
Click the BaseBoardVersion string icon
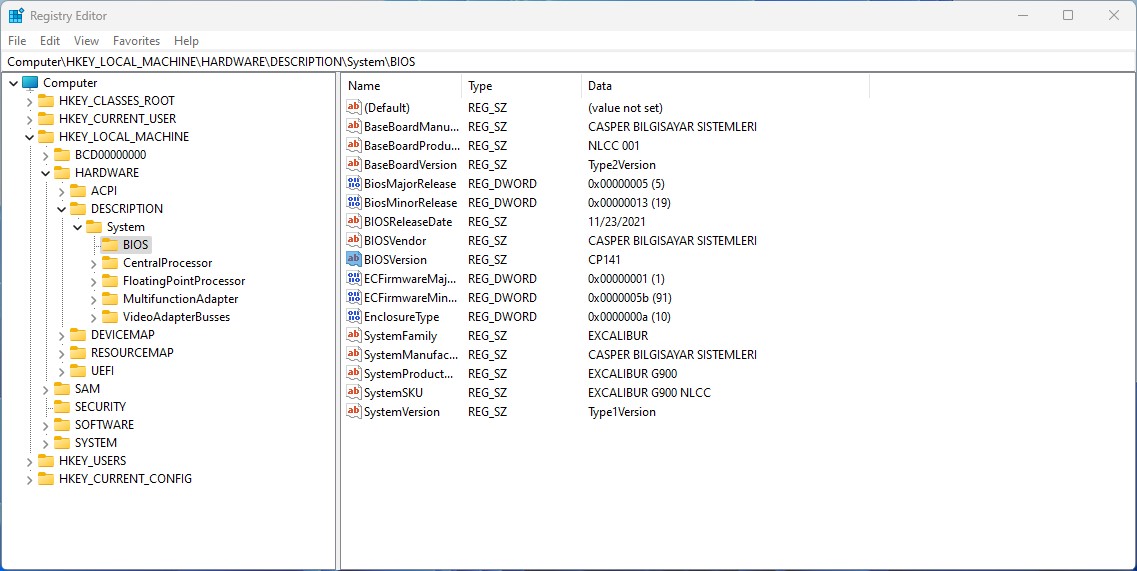(354, 165)
